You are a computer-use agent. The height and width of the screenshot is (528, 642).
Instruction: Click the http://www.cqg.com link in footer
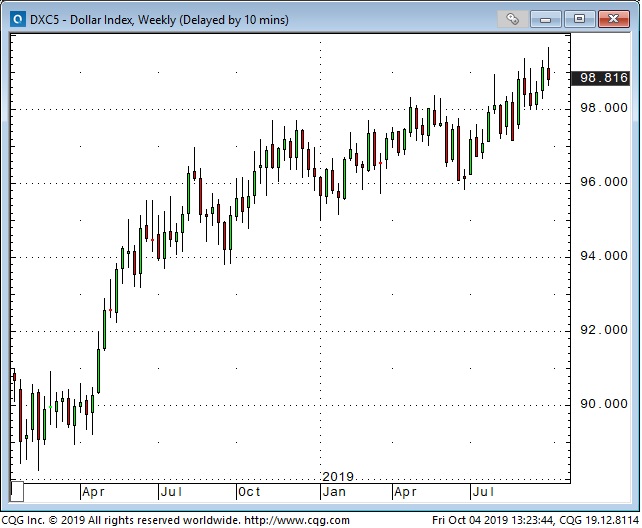click(297, 520)
